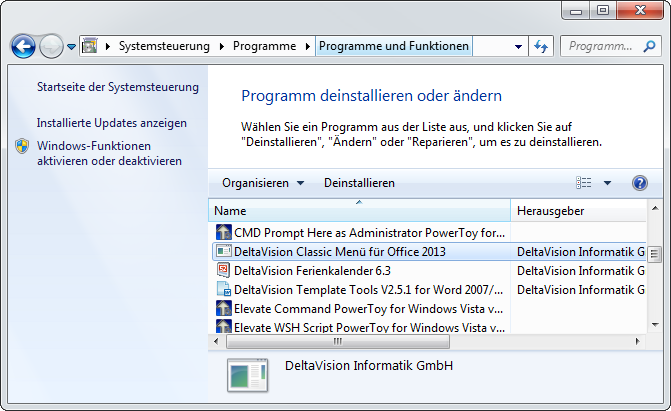Open the recent pages dropdown arrow
Screen dimensions: 671x411
[x=71, y=46]
